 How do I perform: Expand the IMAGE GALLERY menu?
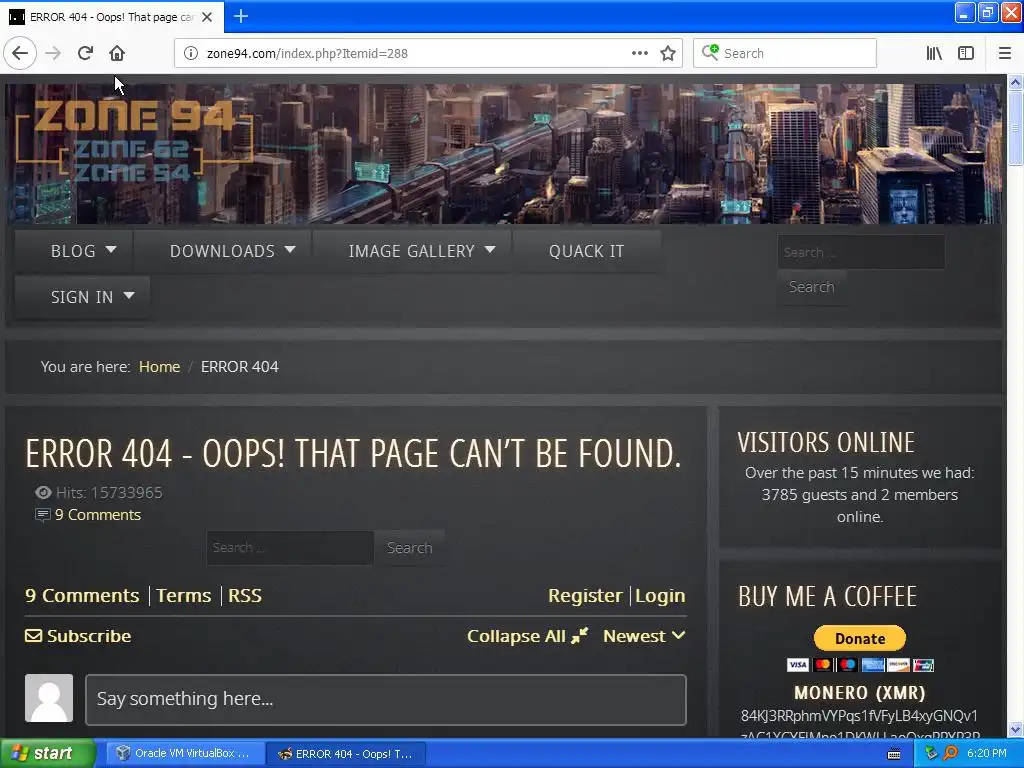[x=411, y=251]
